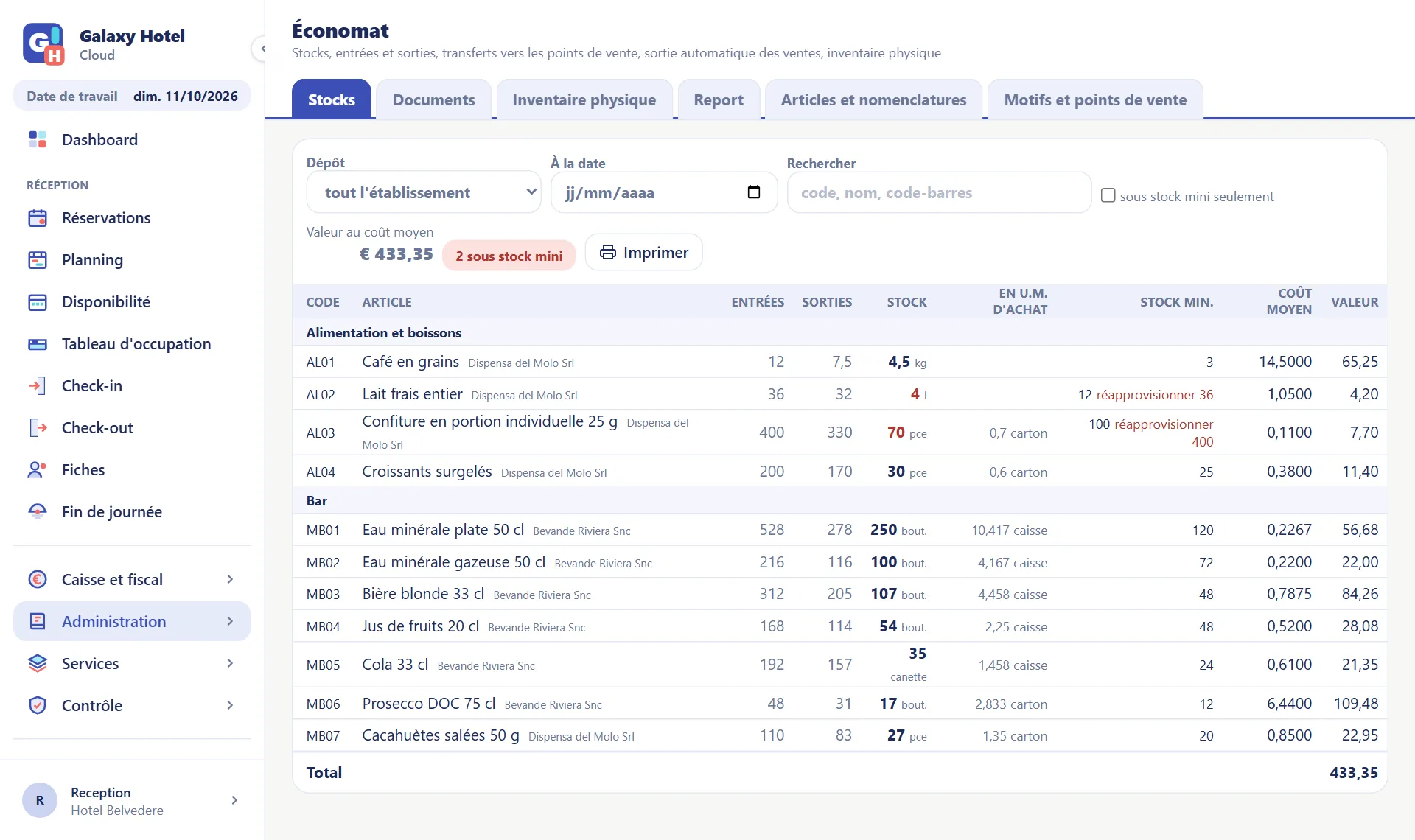The height and width of the screenshot is (840, 1415).
Task: Switch to the Documents tab
Action: tap(433, 99)
